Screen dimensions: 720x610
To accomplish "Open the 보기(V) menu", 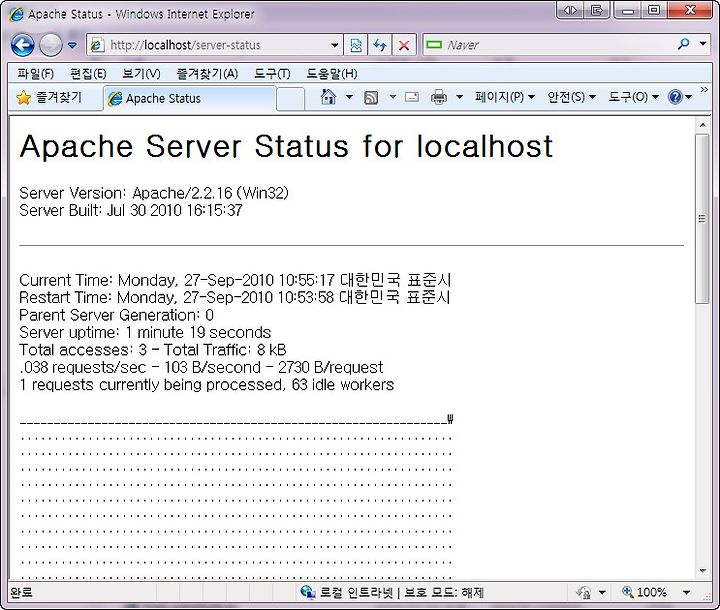I will coord(141,73).
